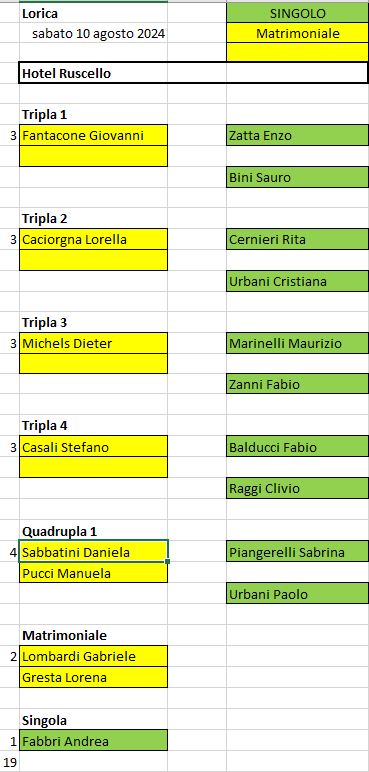Select the Piangerelli Sabrina cell
This screenshot has width=369, height=772.
tap(298, 552)
